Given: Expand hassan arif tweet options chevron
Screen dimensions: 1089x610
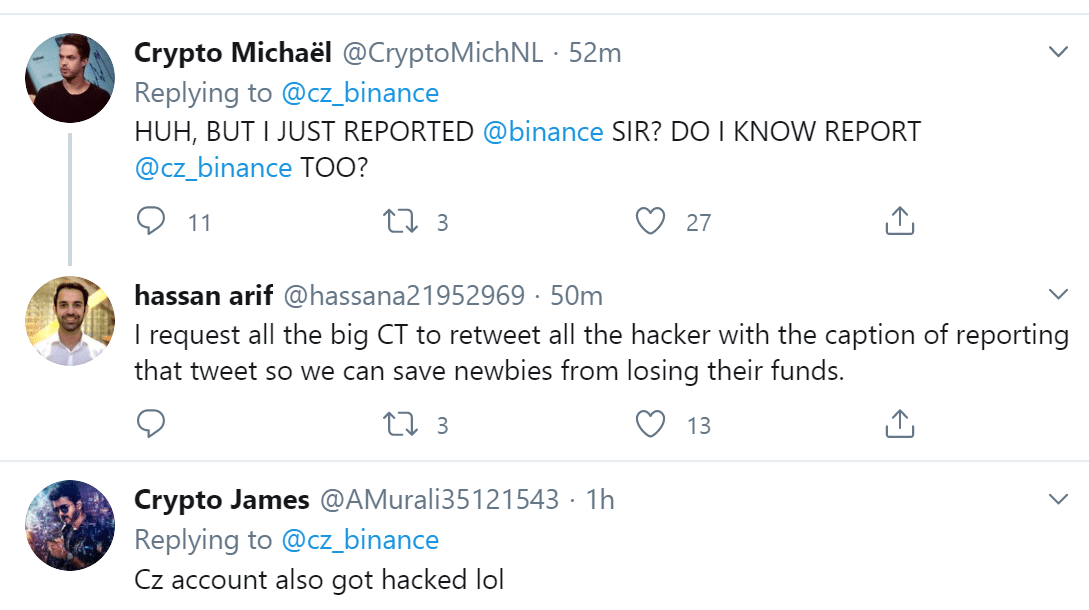Looking at the screenshot, I should pyautogui.click(x=1058, y=294).
